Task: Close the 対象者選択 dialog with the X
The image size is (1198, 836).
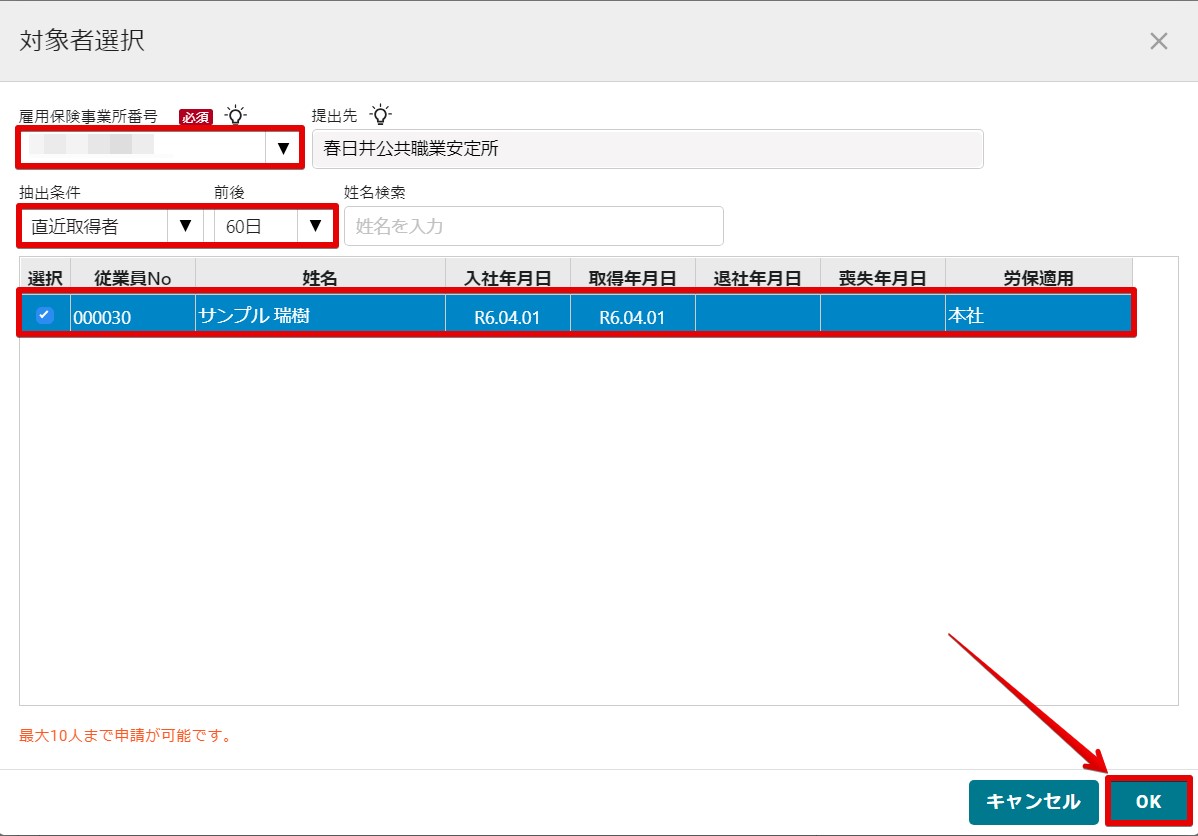Action: [1158, 41]
